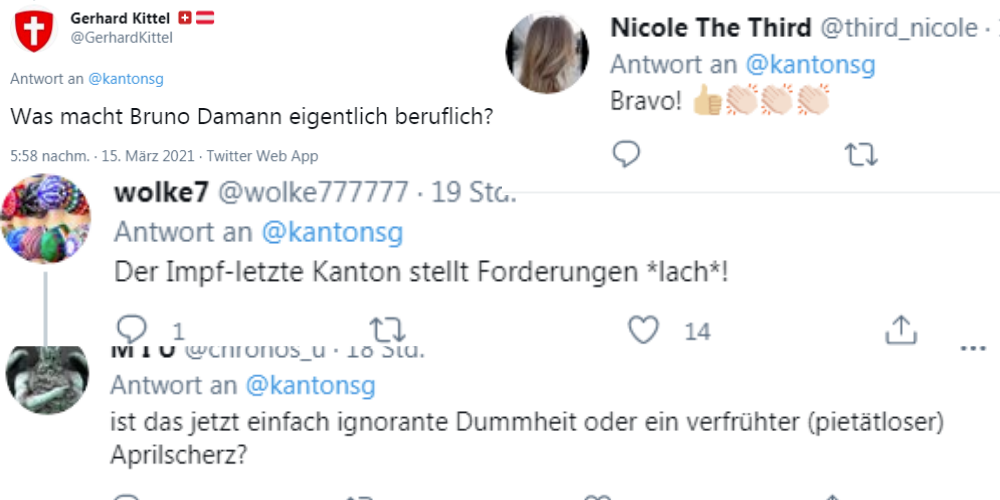Screen dimensions: 1000x500
Task: Open three-dot more menu on MTU tweet
Action: pyautogui.click(x=972, y=349)
